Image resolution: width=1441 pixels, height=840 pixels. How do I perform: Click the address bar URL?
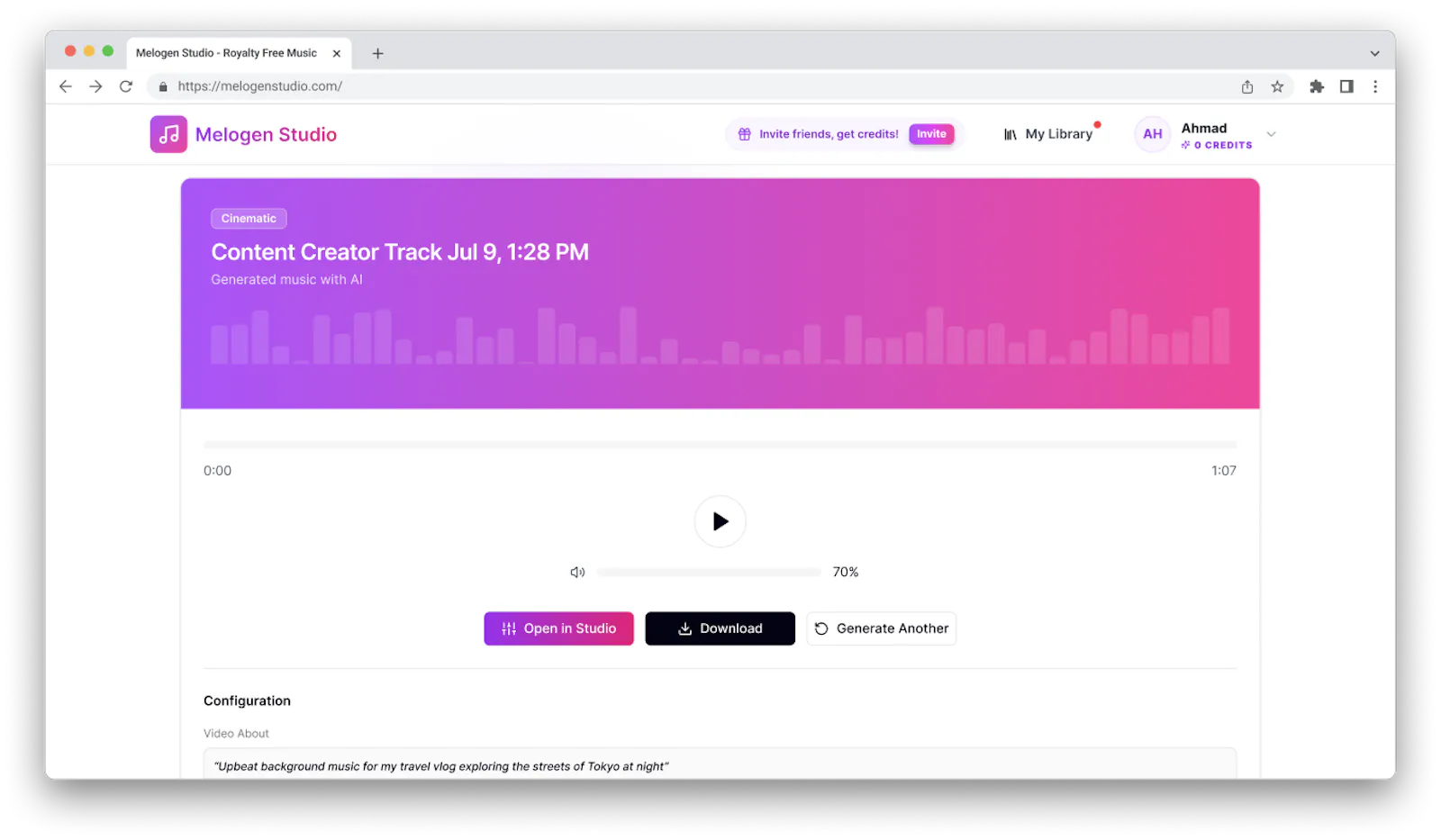click(x=260, y=86)
